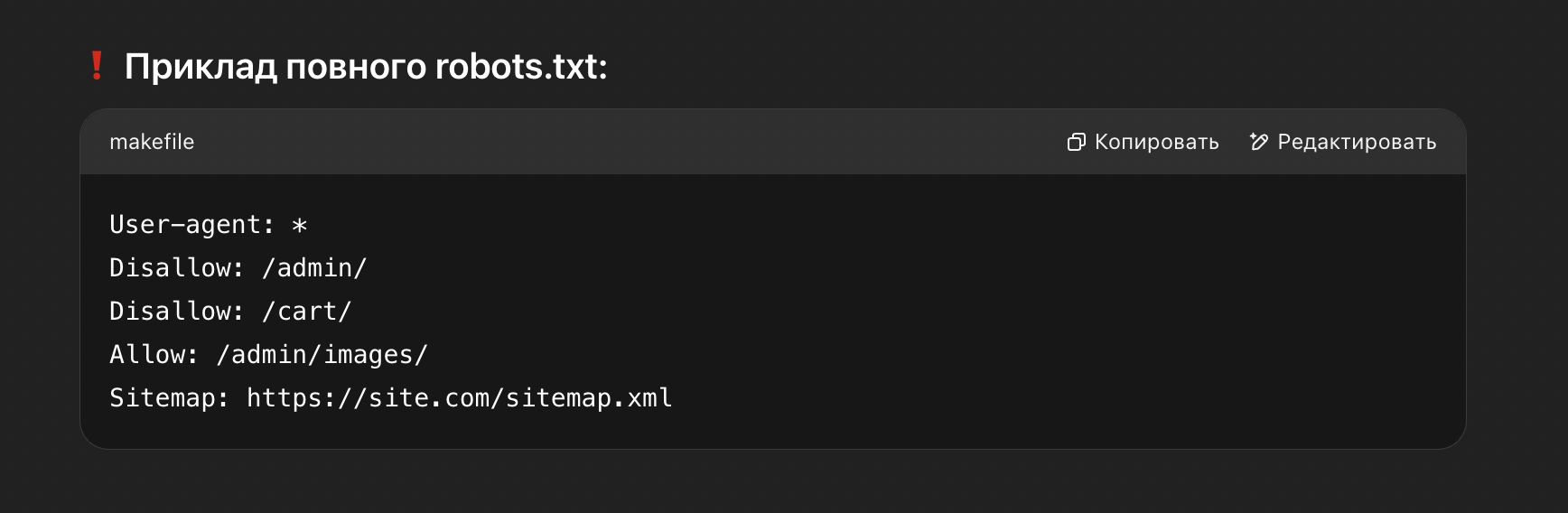This screenshot has width=1568, height=513.
Task: Click the word robots.txt in heading
Action: click(x=521, y=67)
